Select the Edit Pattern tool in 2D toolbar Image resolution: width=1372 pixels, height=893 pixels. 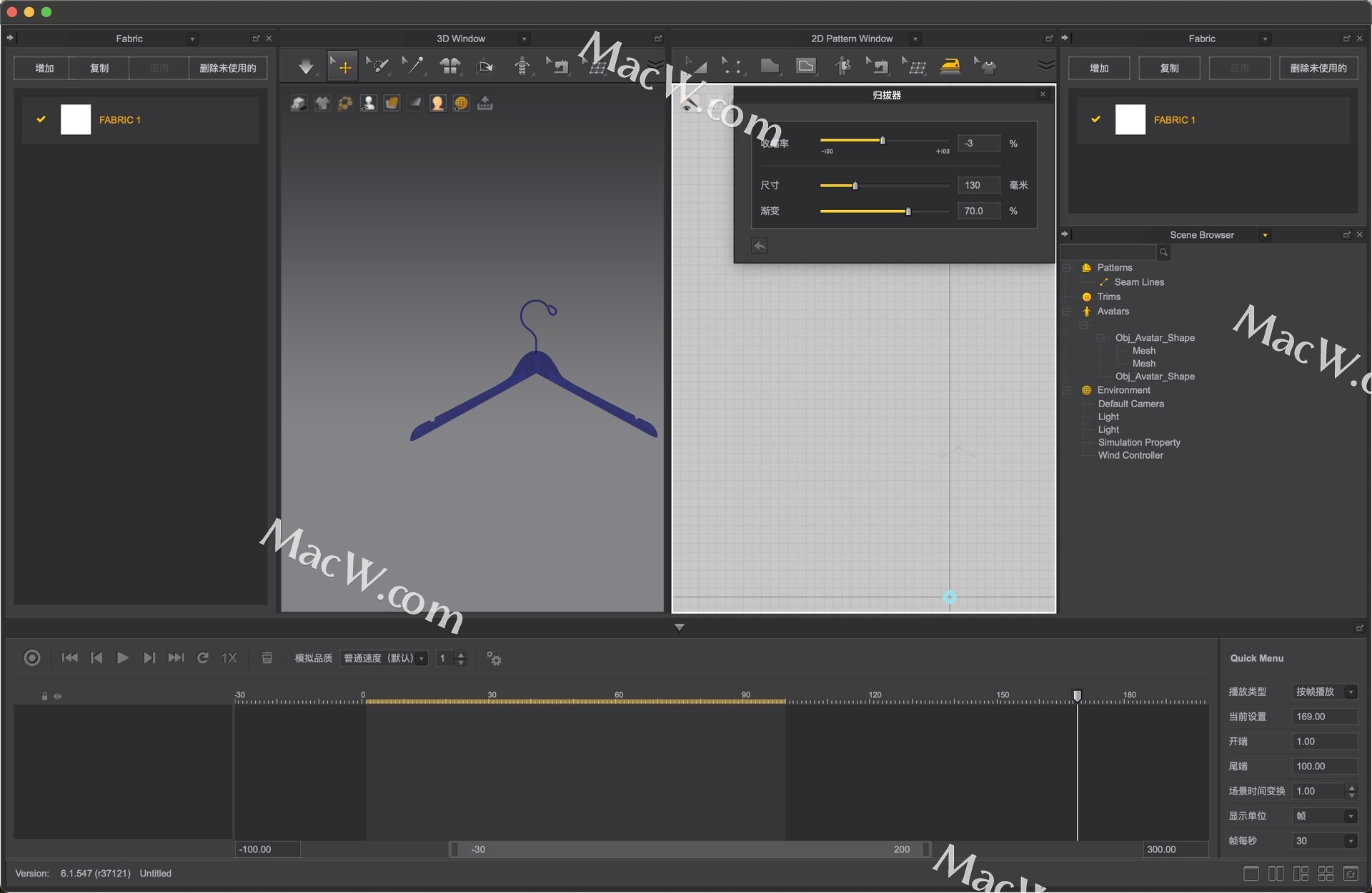(696, 66)
